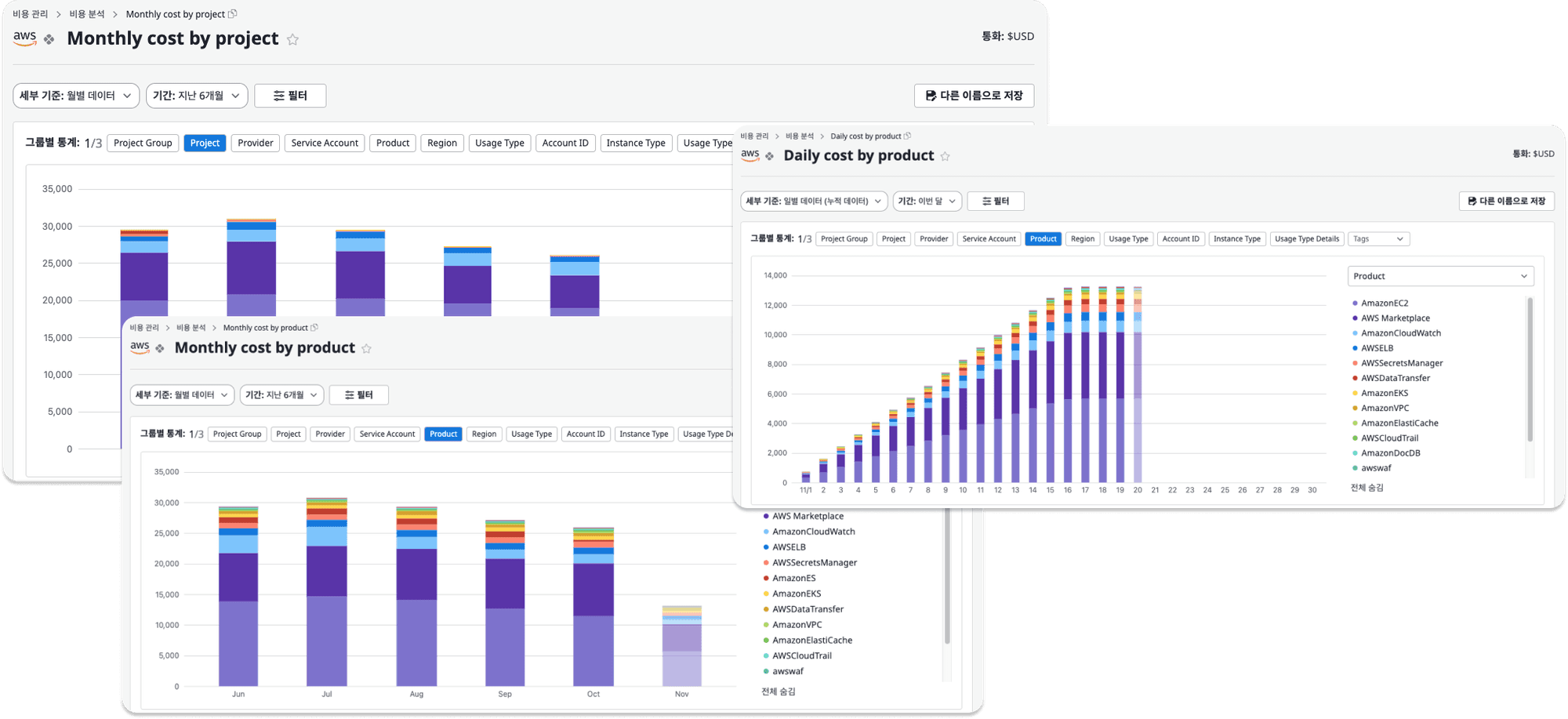Click copy icon beside Daily cost by product breadcrumb
Image resolution: width=1568 pixels, height=719 pixels.
907,136
